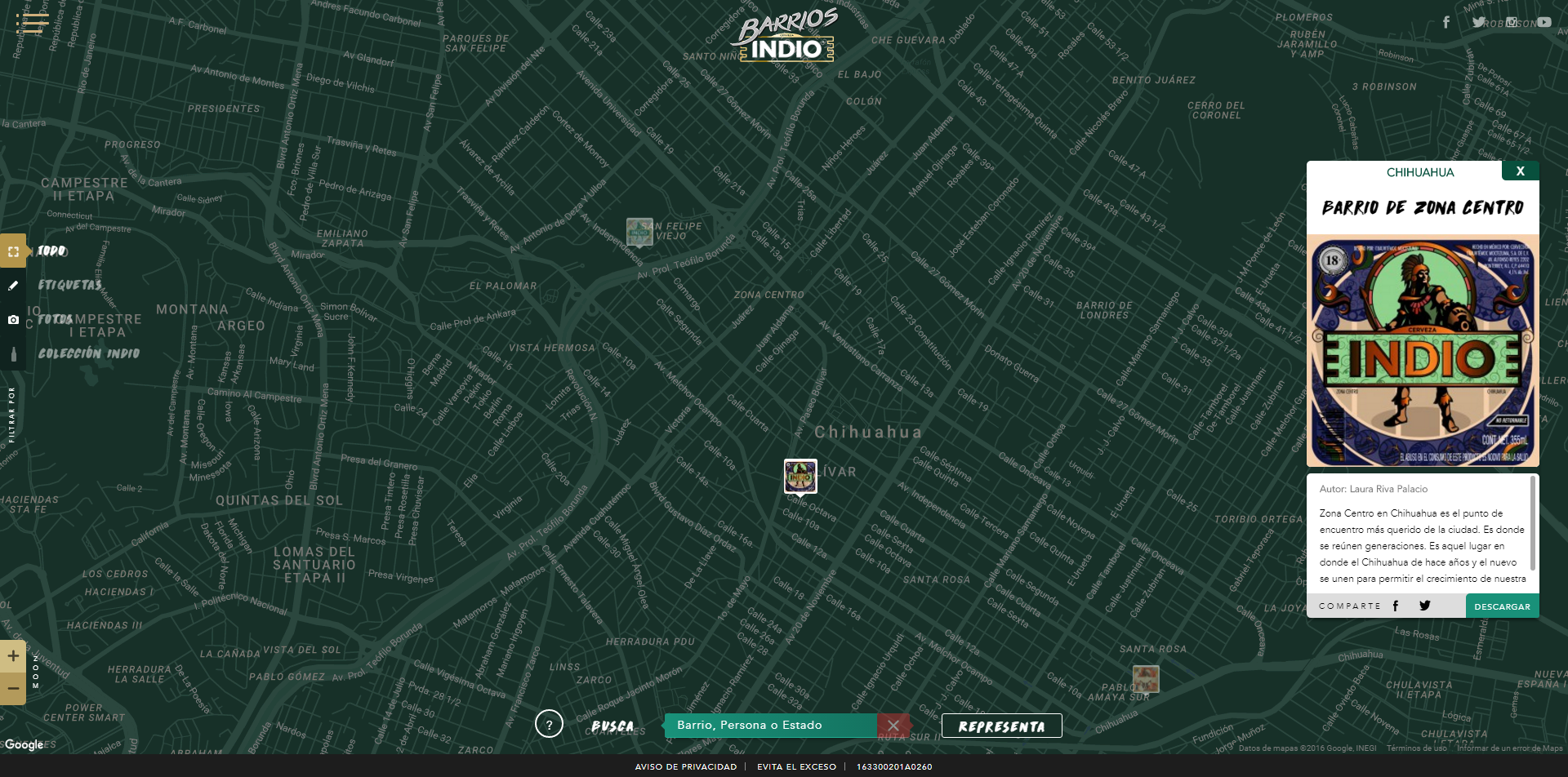Open the Facebook page from header
This screenshot has height=777, width=1568.
[1446, 22]
